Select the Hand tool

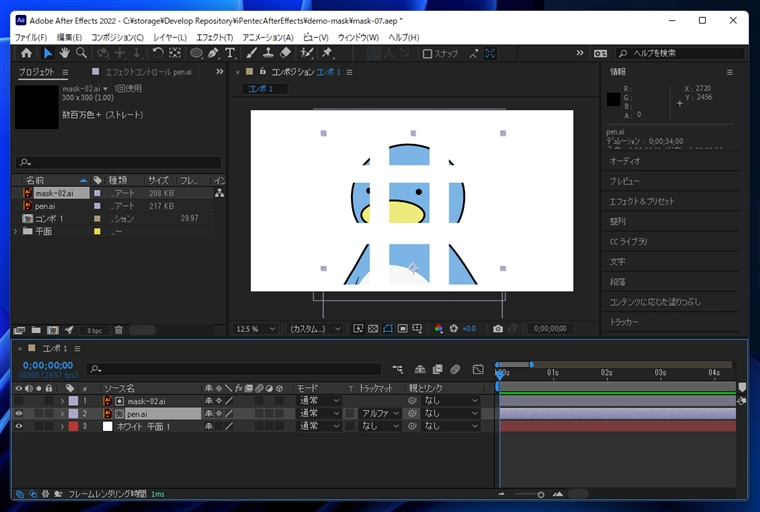64,53
